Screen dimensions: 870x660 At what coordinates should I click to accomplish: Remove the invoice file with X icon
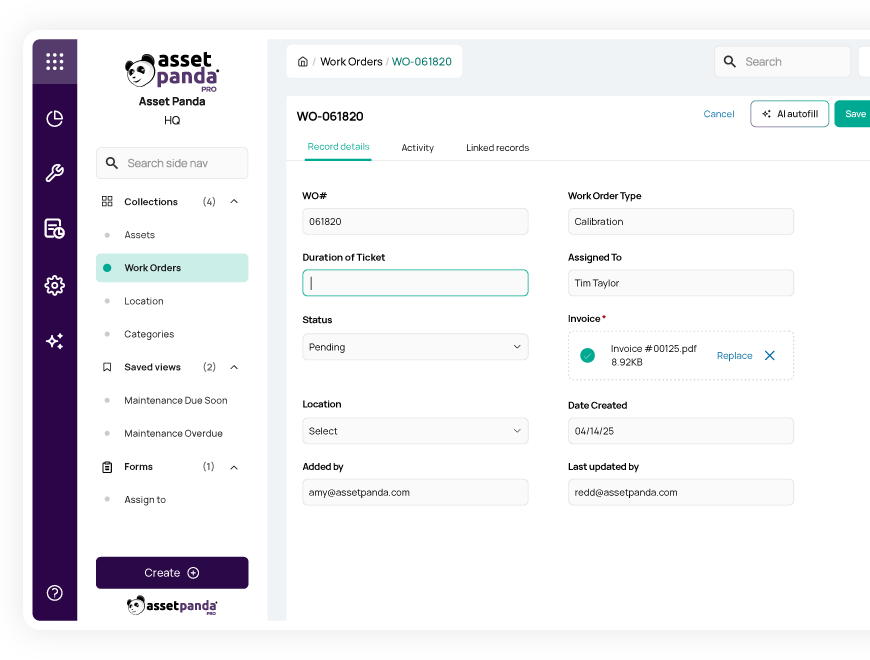[x=769, y=355]
